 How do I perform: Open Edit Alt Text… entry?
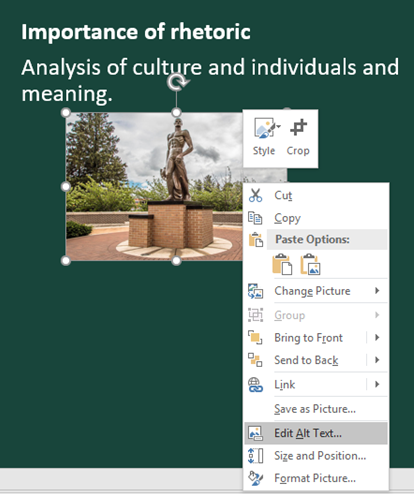[316, 433]
